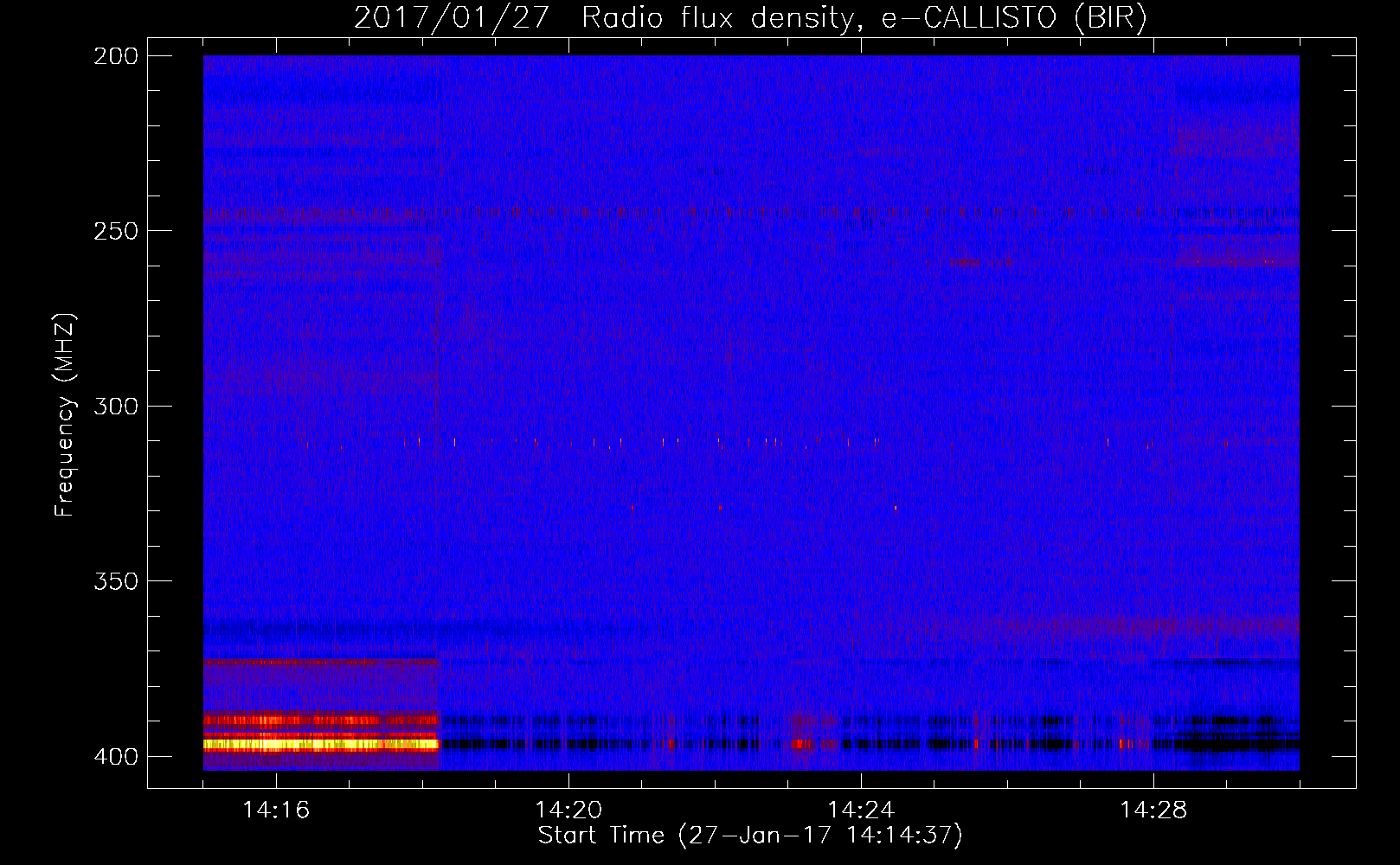Click the 14:20 time tick label
The image size is (1400, 865).
pyautogui.click(x=568, y=811)
